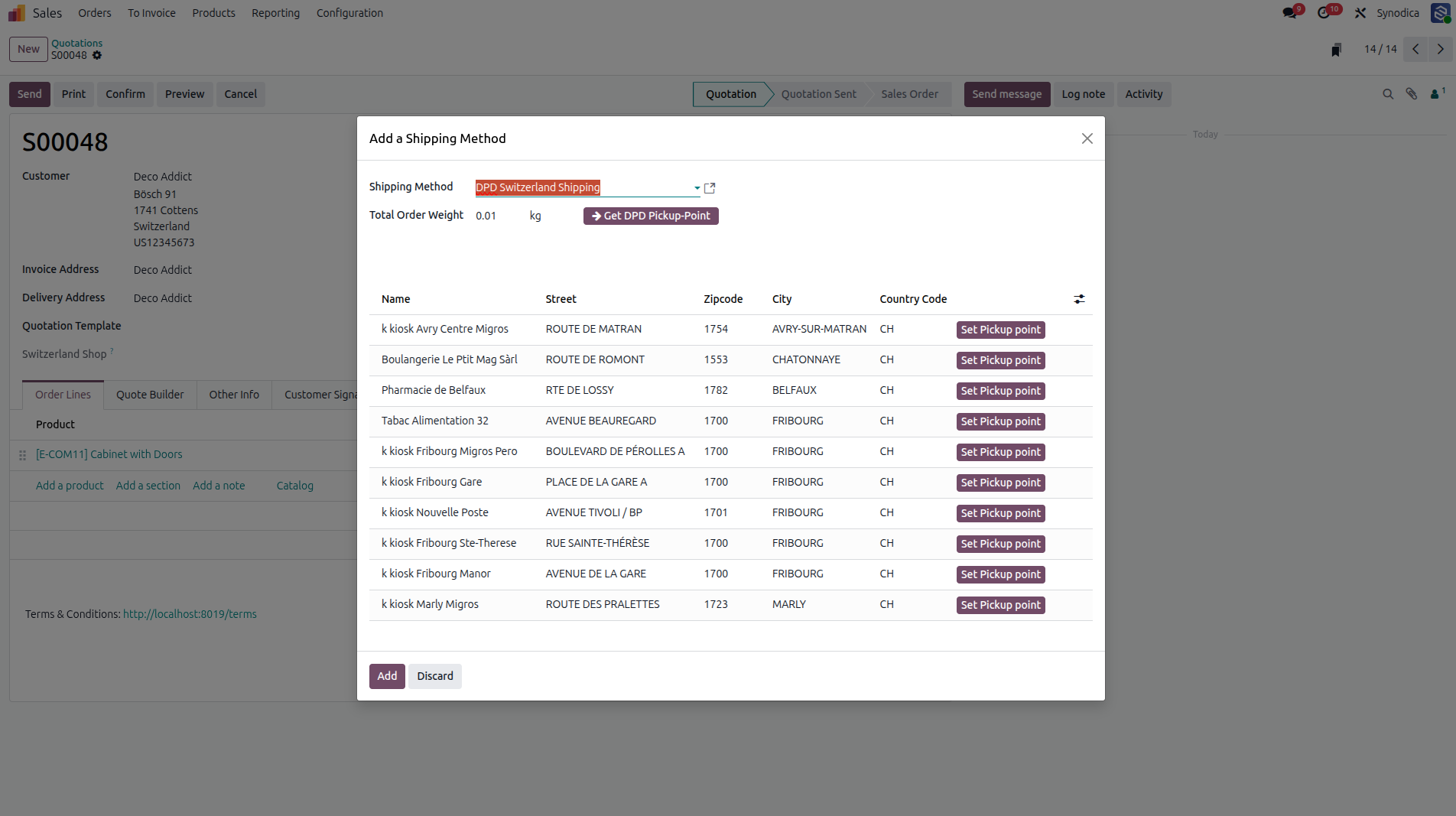Viewport: 1456px width, 816px height.
Task: Sort list by Zipcode column header
Action: coord(723,299)
